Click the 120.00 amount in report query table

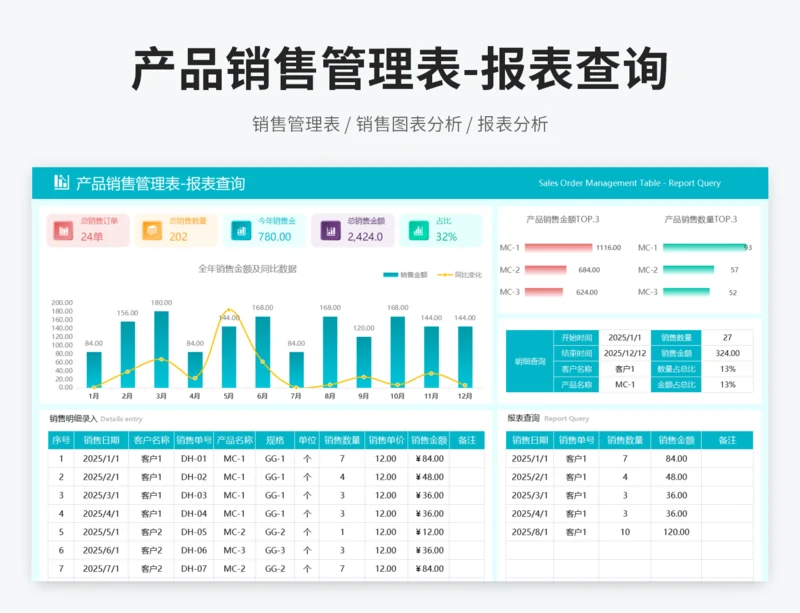point(676,532)
